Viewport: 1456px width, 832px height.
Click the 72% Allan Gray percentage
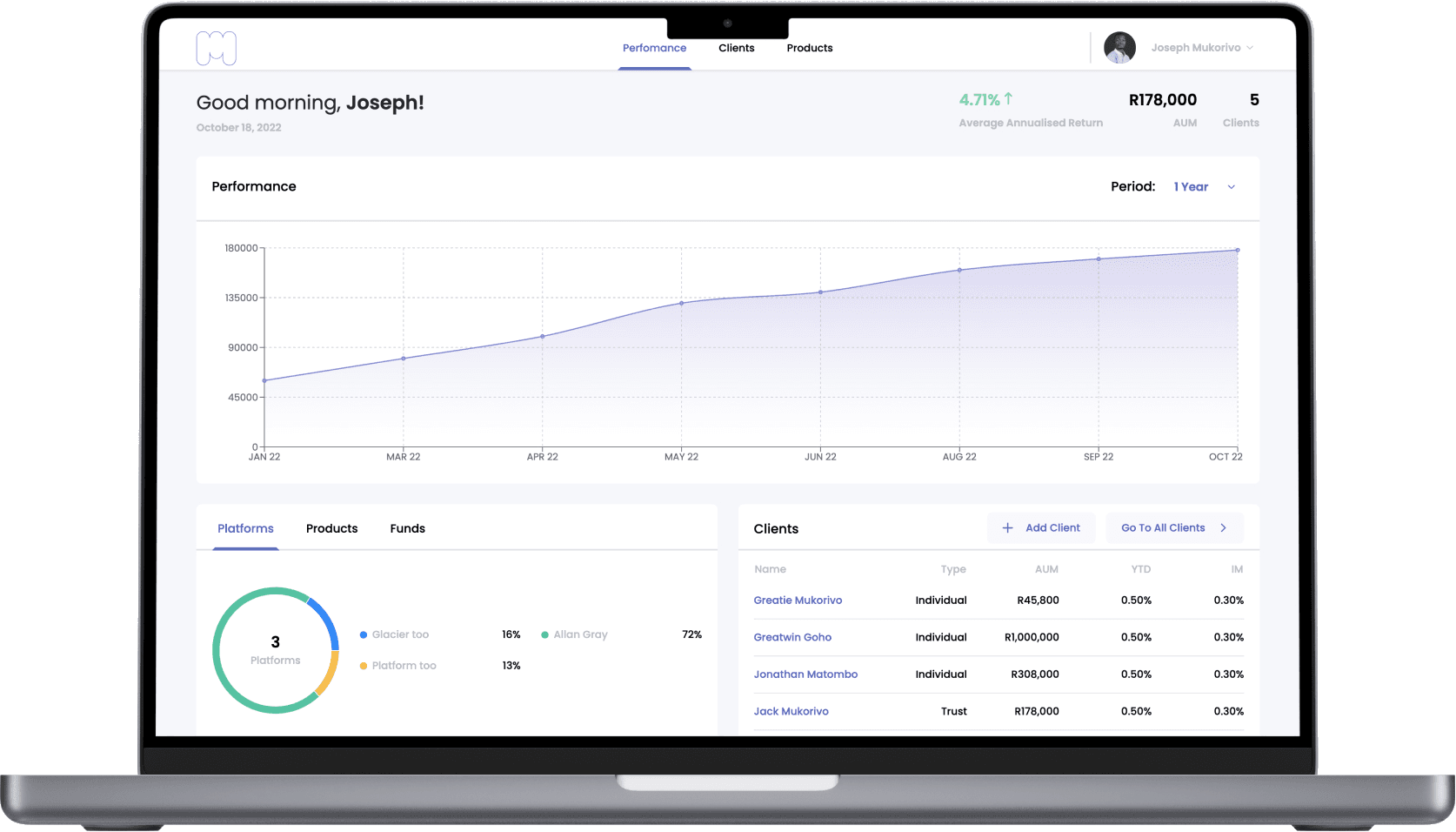click(691, 635)
